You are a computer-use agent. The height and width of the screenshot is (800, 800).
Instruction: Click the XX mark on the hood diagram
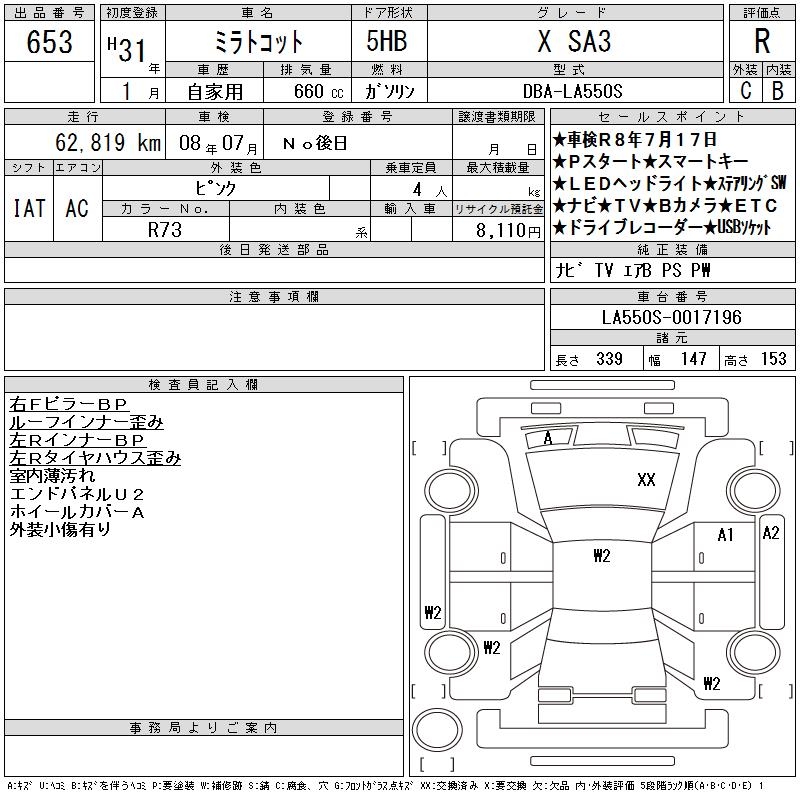click(646, 480)
